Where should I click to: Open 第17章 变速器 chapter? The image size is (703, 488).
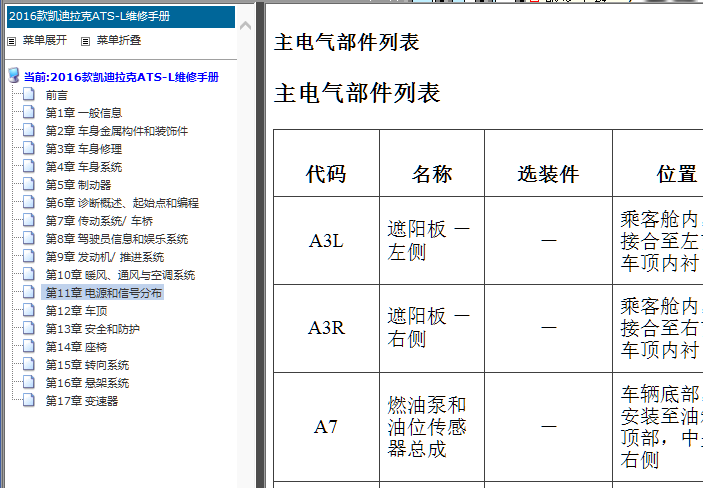(x=82, y=400)
